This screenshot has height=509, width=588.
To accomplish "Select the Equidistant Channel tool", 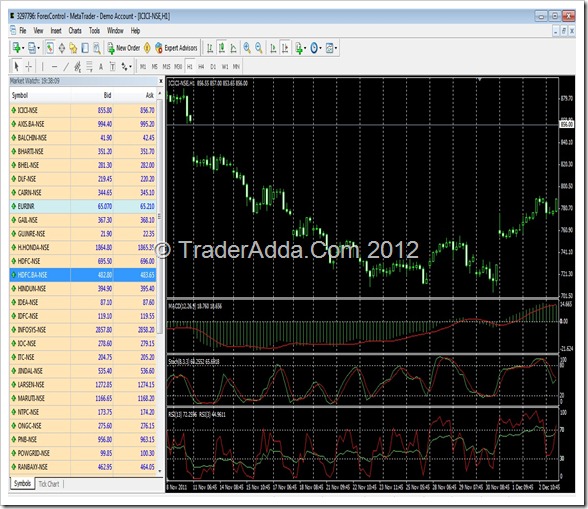I will [78, 67].
